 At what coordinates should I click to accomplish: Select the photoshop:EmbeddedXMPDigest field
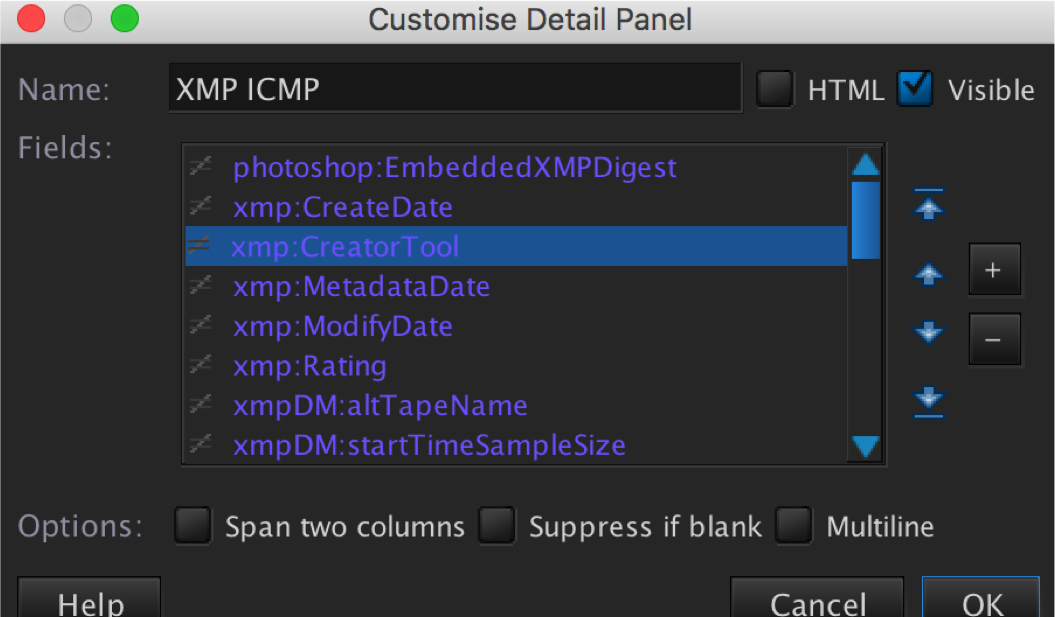tap(455, 167)
